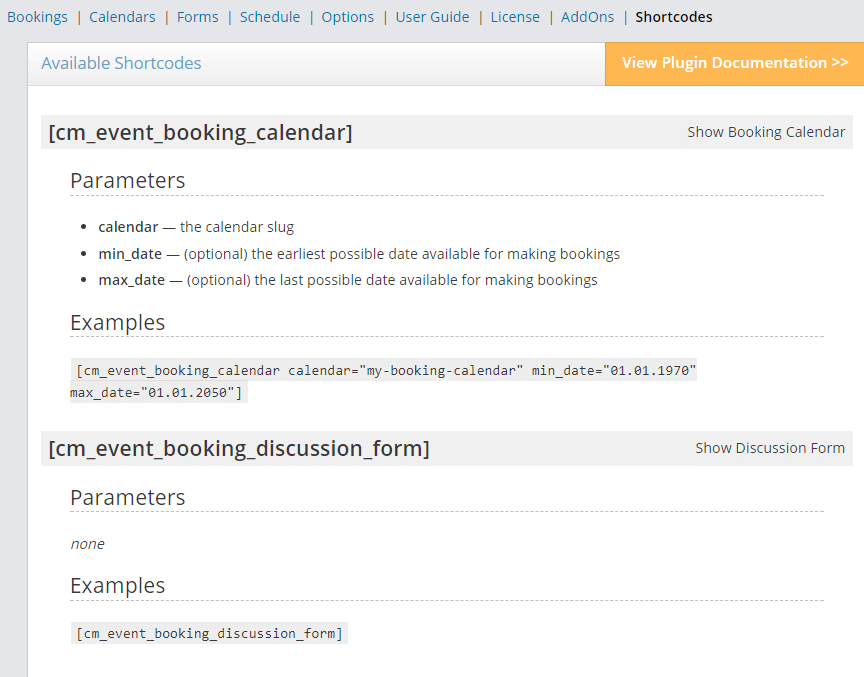Click the bold calendar parameter name
Viewport: 864px width, 677px height.
click(x=128, y=227)
